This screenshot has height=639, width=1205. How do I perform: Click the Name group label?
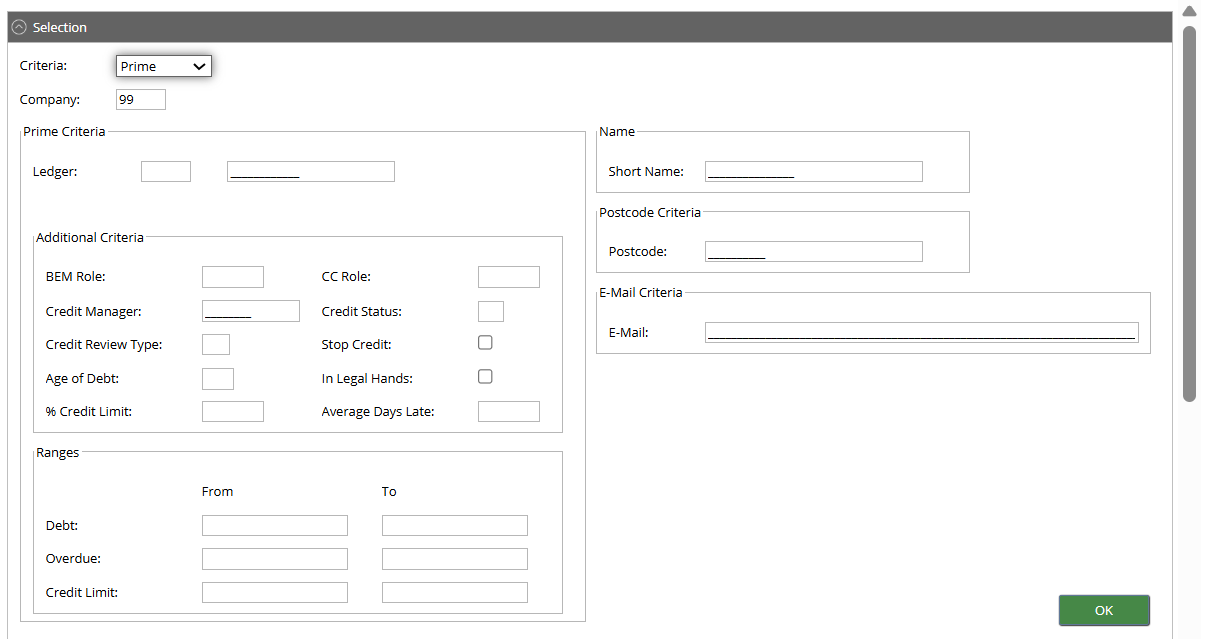click(x=617, y=131)
